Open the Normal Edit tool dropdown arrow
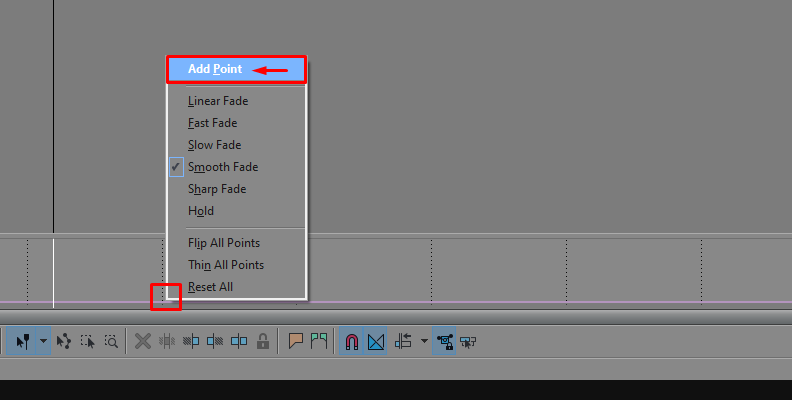Viewport: 792px width, 400px height. [43, 341]
